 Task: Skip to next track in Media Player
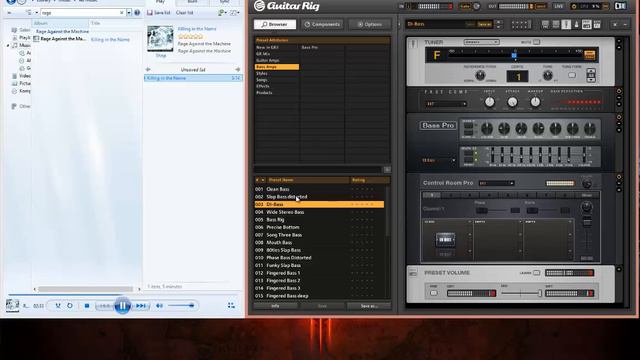pyautogui.click(x=141, y=306)
